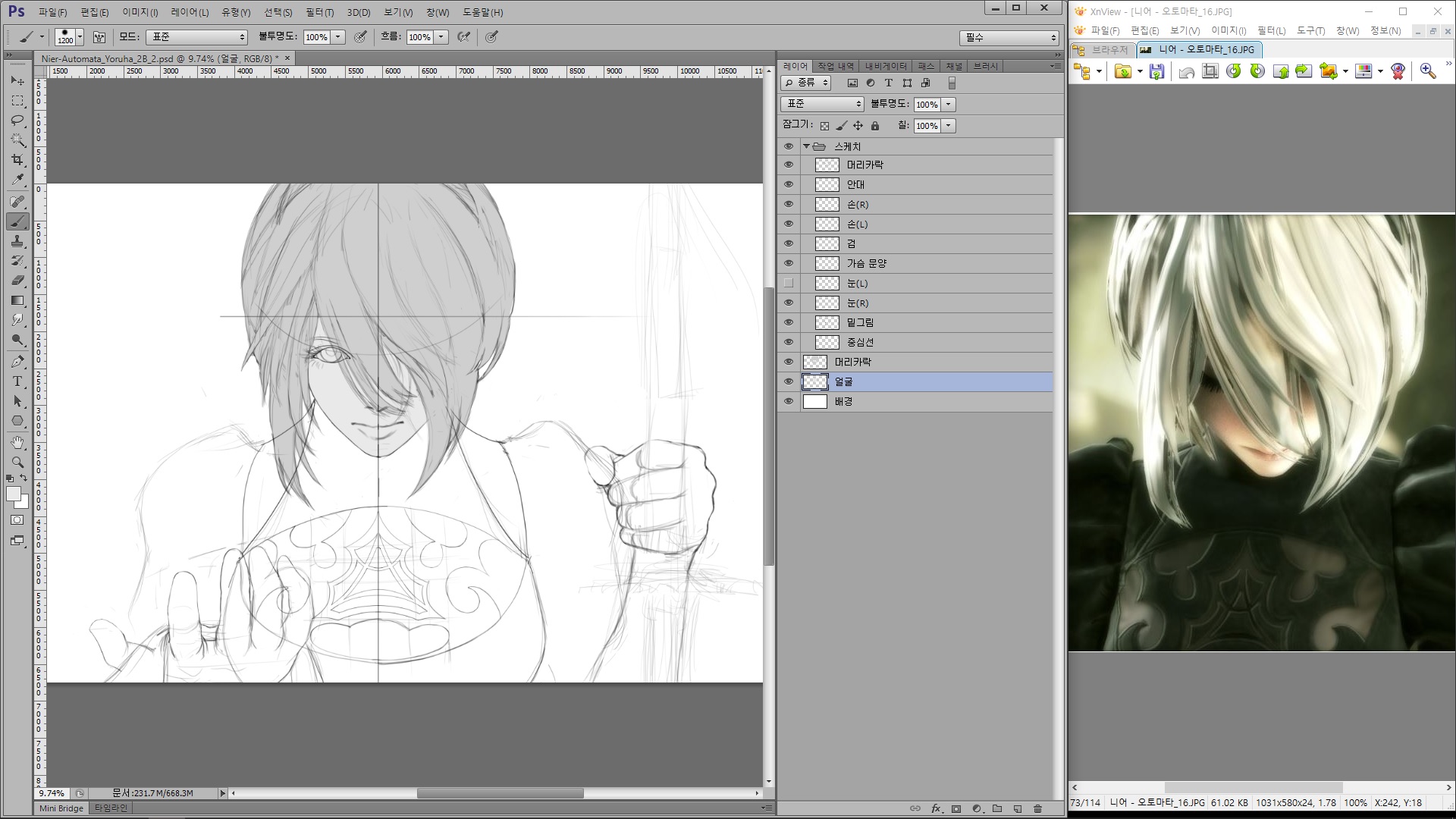The width and height of the screenshot is (1456, 819).
Task: Switch to the 채널 panel tab
Action: point(953,67)
